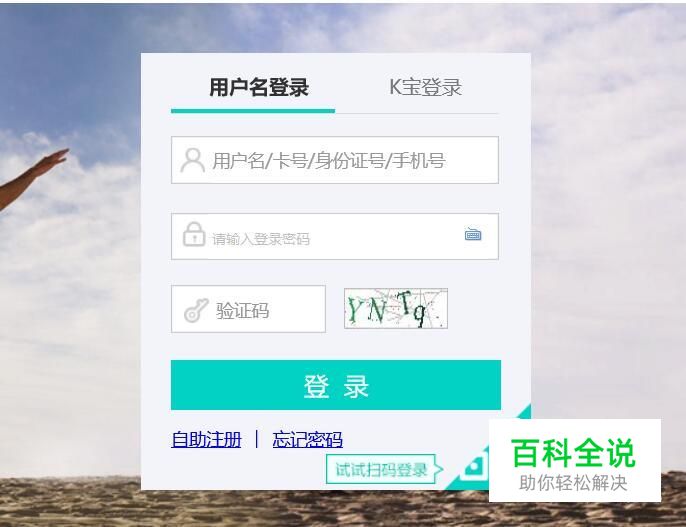Click the 试试扫码登录 tooltip
Viewport: 686px width, 527px height.
[x=381, y=469]
